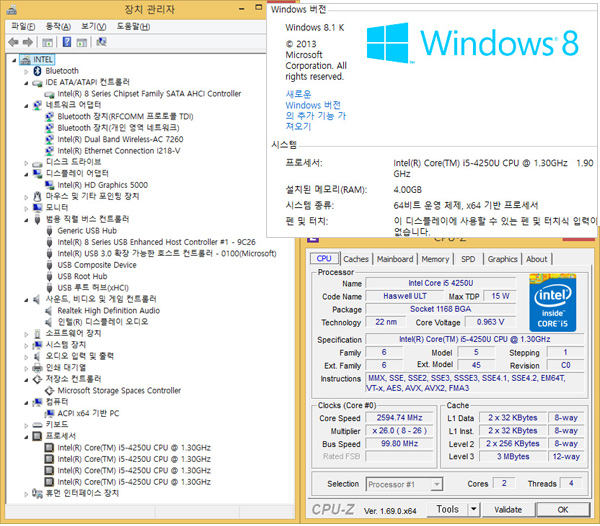Open the 동작(A) menu
This screenshot has height=526, width=600.
pos(58,26)
